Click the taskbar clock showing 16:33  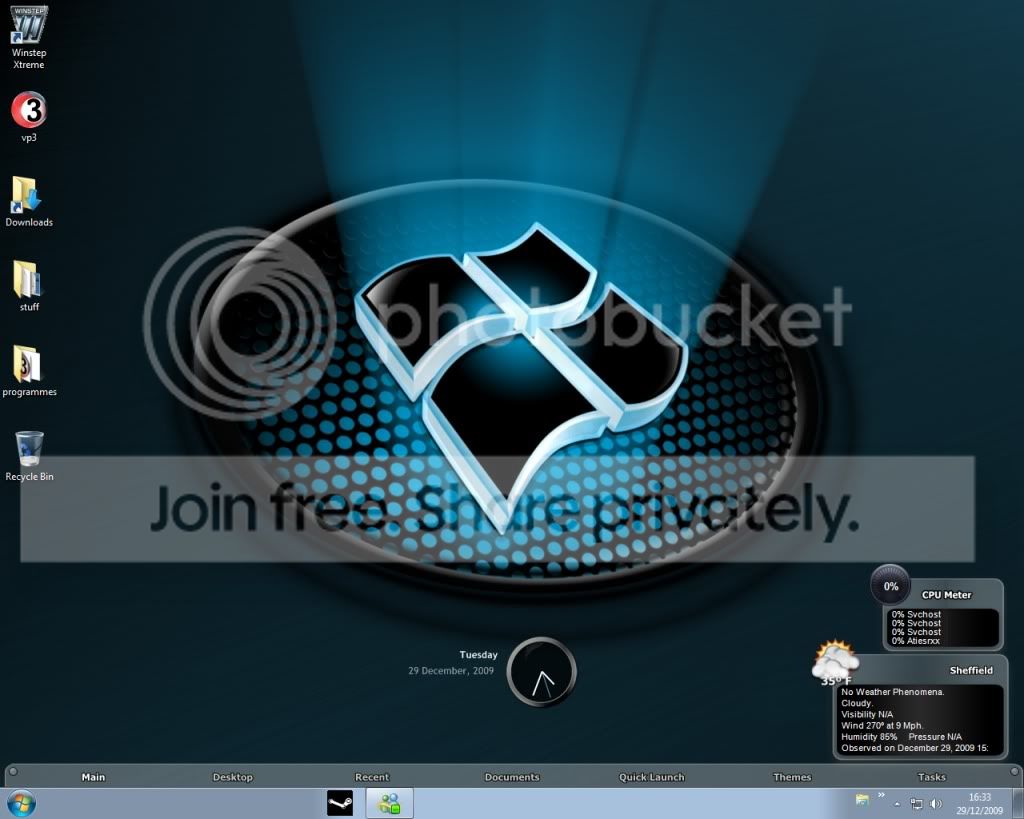tap(980, 803)
